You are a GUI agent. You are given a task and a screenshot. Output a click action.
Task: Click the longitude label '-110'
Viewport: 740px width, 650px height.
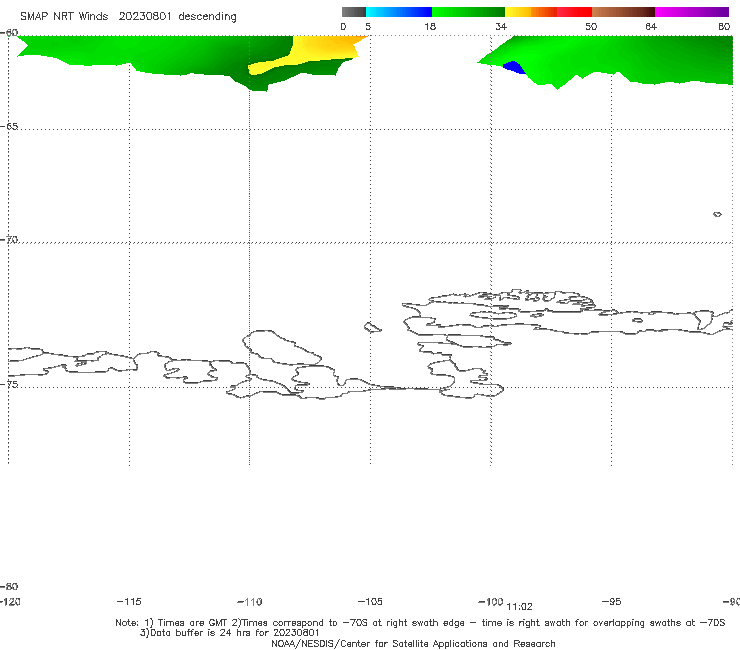coord(249,602)
